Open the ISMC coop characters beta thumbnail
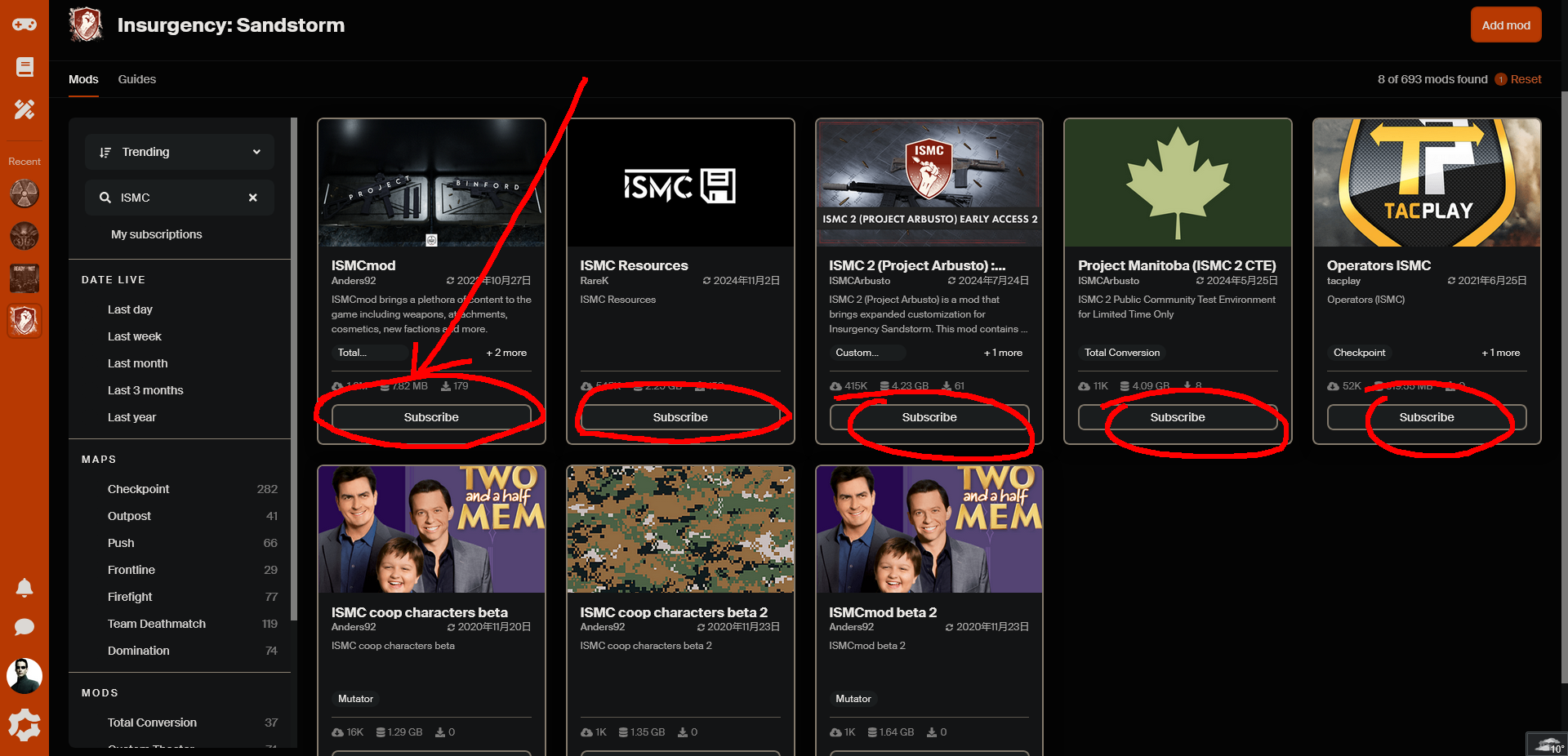The image size is (1568, 756). pos(431,529)
